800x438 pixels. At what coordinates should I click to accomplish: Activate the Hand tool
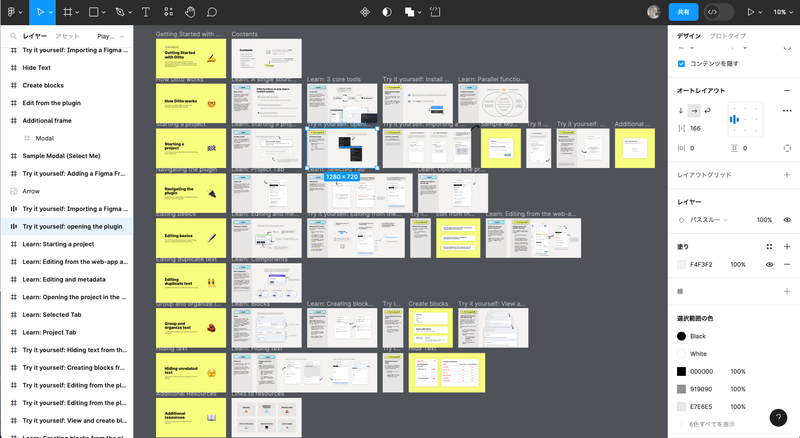190,12
